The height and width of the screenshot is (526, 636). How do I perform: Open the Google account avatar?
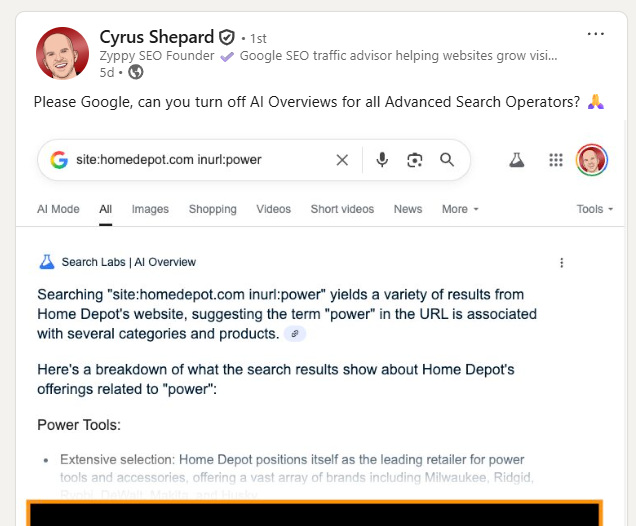pos(592,160)
